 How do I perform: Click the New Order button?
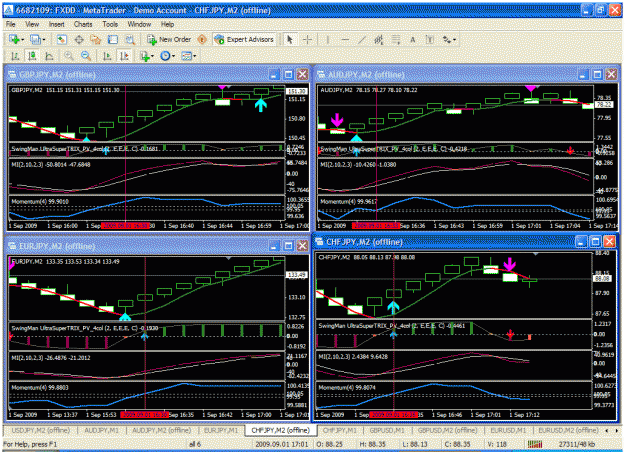169,39
